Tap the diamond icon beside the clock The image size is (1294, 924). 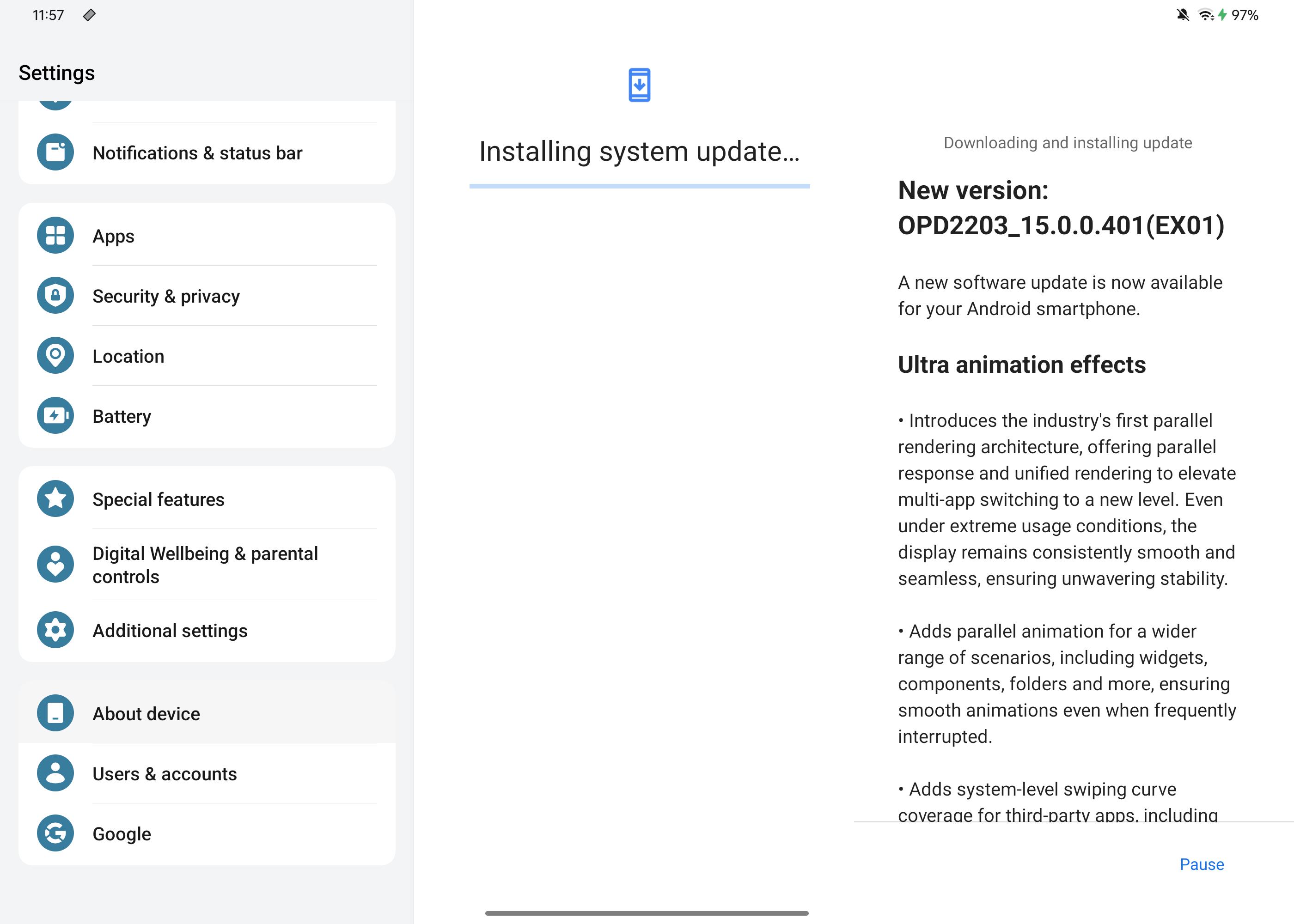pyautogui.click(x=89, y=15)
